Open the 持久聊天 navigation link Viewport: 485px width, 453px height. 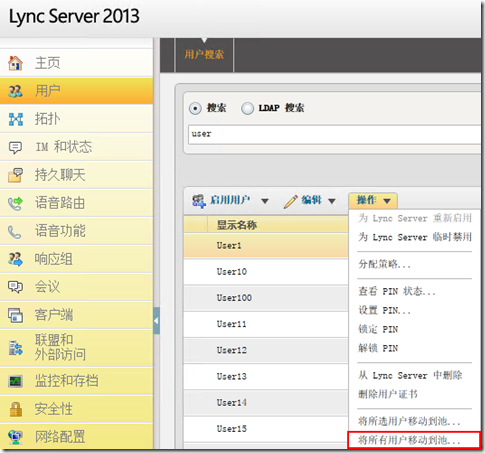[60, 175]
